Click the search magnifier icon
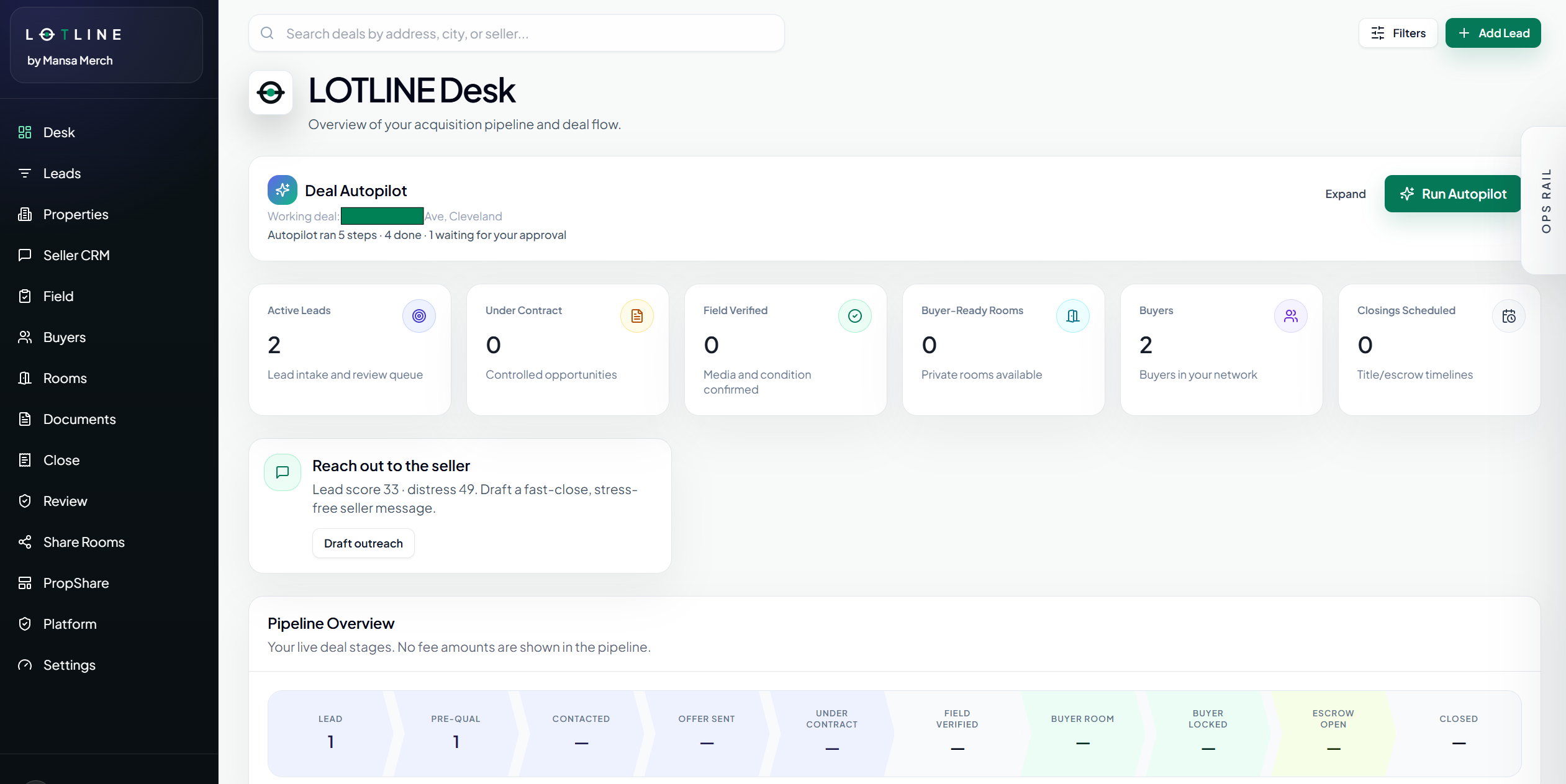The width and height of the screenshot is (1566, 784). tap(267, 33)
